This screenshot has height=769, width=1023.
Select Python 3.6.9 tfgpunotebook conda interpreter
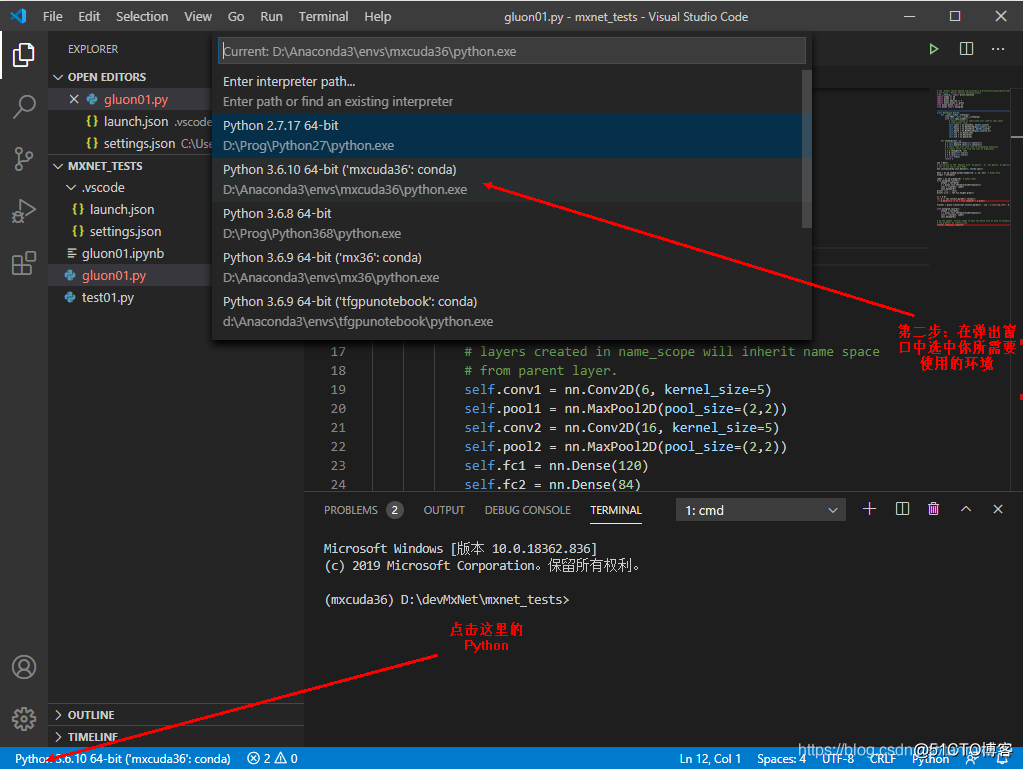(507, 312)
